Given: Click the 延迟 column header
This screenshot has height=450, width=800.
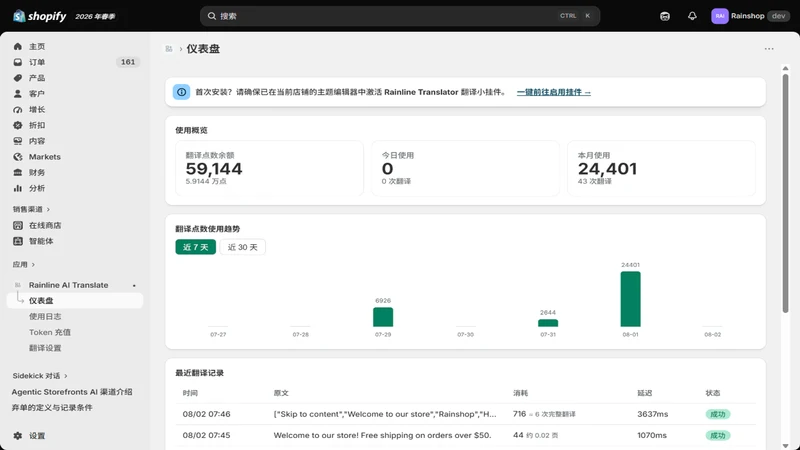Looking at the screenshot, I should coord(644,393).
